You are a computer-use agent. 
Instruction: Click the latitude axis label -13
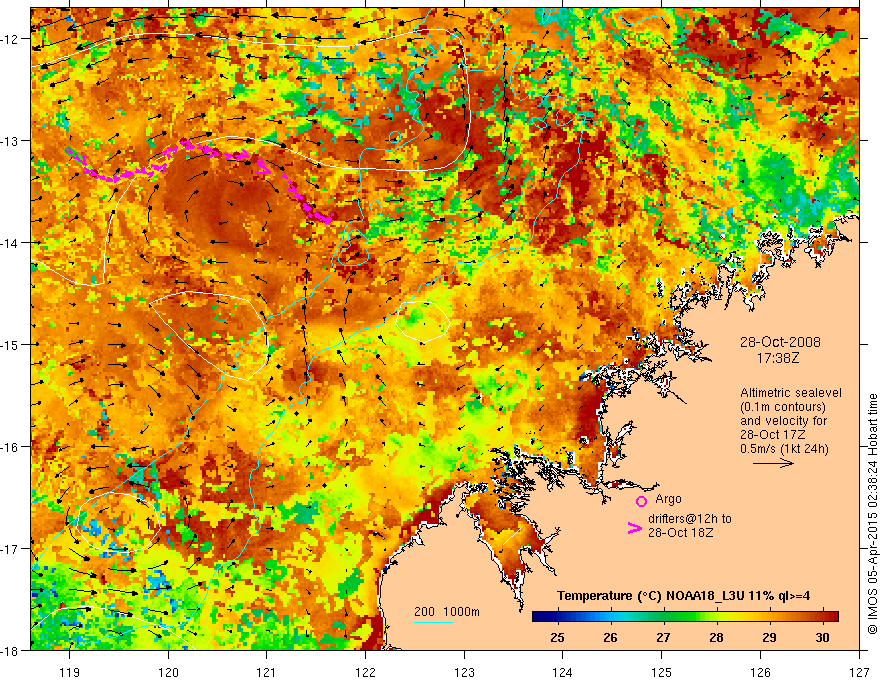10,140
